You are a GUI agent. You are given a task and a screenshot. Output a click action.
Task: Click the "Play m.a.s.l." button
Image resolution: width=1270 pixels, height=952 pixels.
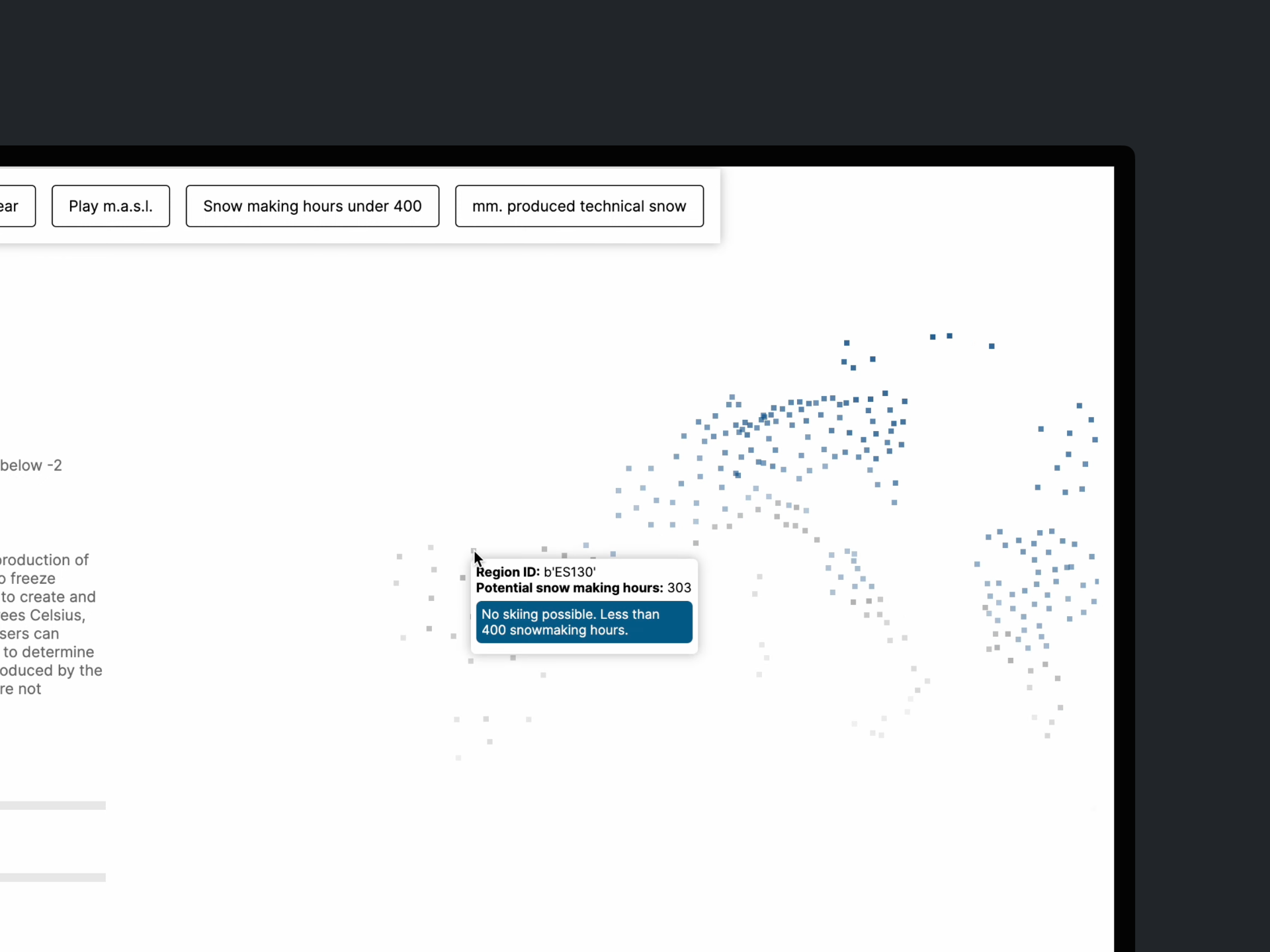110,206
